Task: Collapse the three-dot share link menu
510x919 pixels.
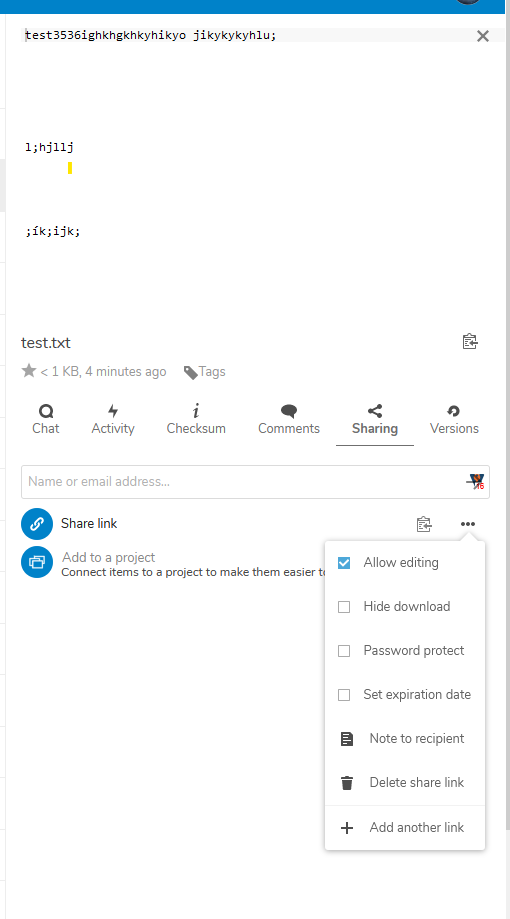Action: click(468, 524)
